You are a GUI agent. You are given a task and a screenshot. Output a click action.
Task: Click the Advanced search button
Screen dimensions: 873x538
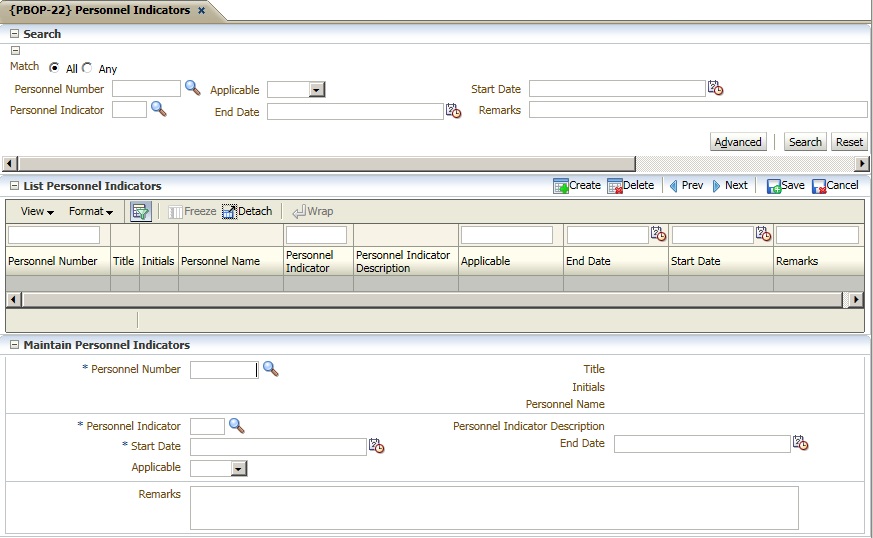click(x=738, y=142)
